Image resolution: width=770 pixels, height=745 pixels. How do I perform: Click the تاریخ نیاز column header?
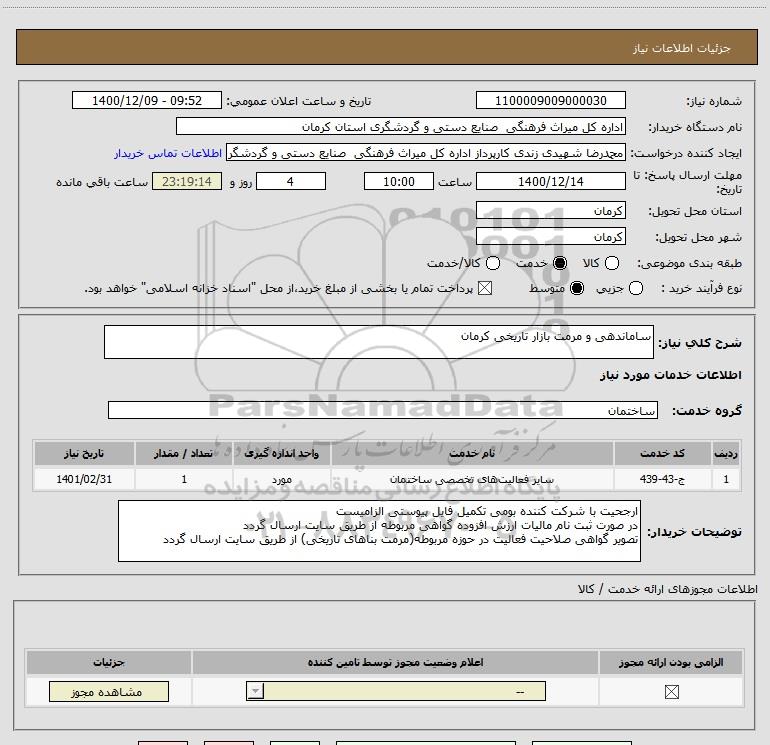[x=84, y=453]
